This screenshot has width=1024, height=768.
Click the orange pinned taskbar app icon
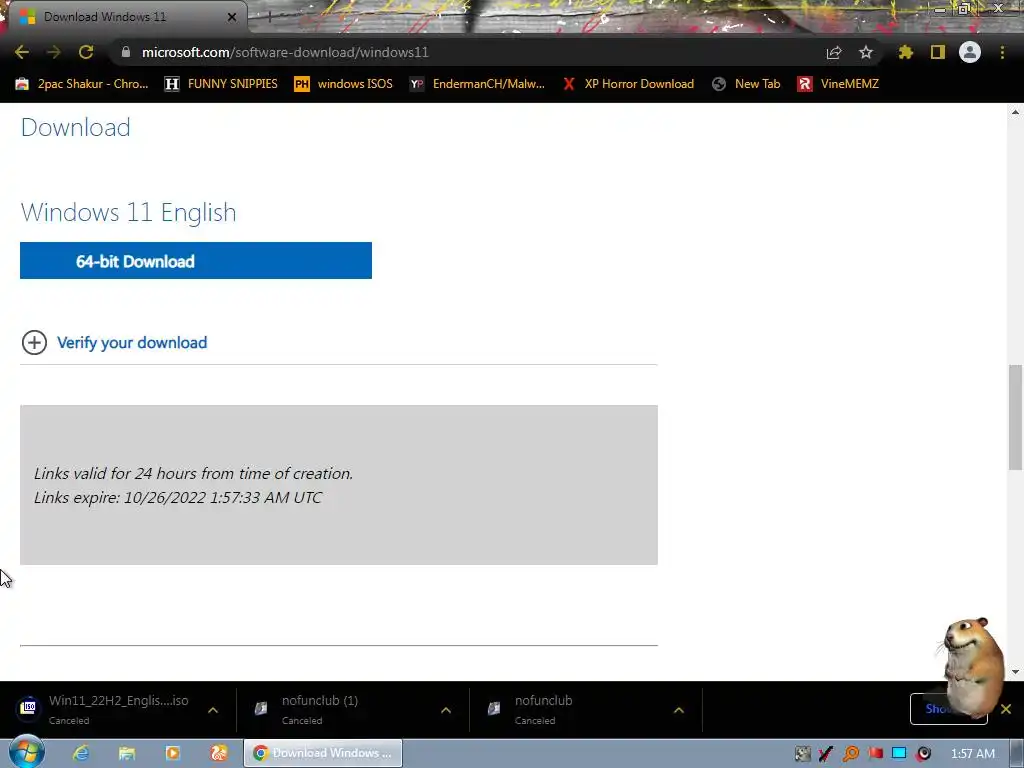point(219,753)
